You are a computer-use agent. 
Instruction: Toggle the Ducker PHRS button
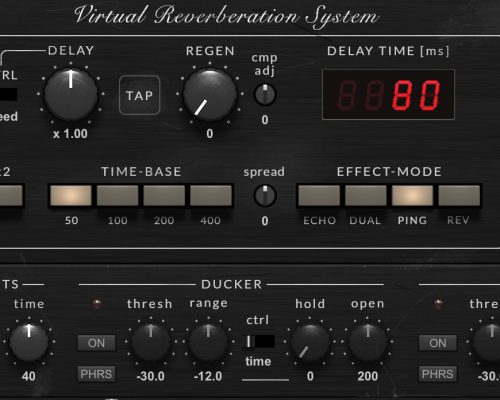(97, 374)
